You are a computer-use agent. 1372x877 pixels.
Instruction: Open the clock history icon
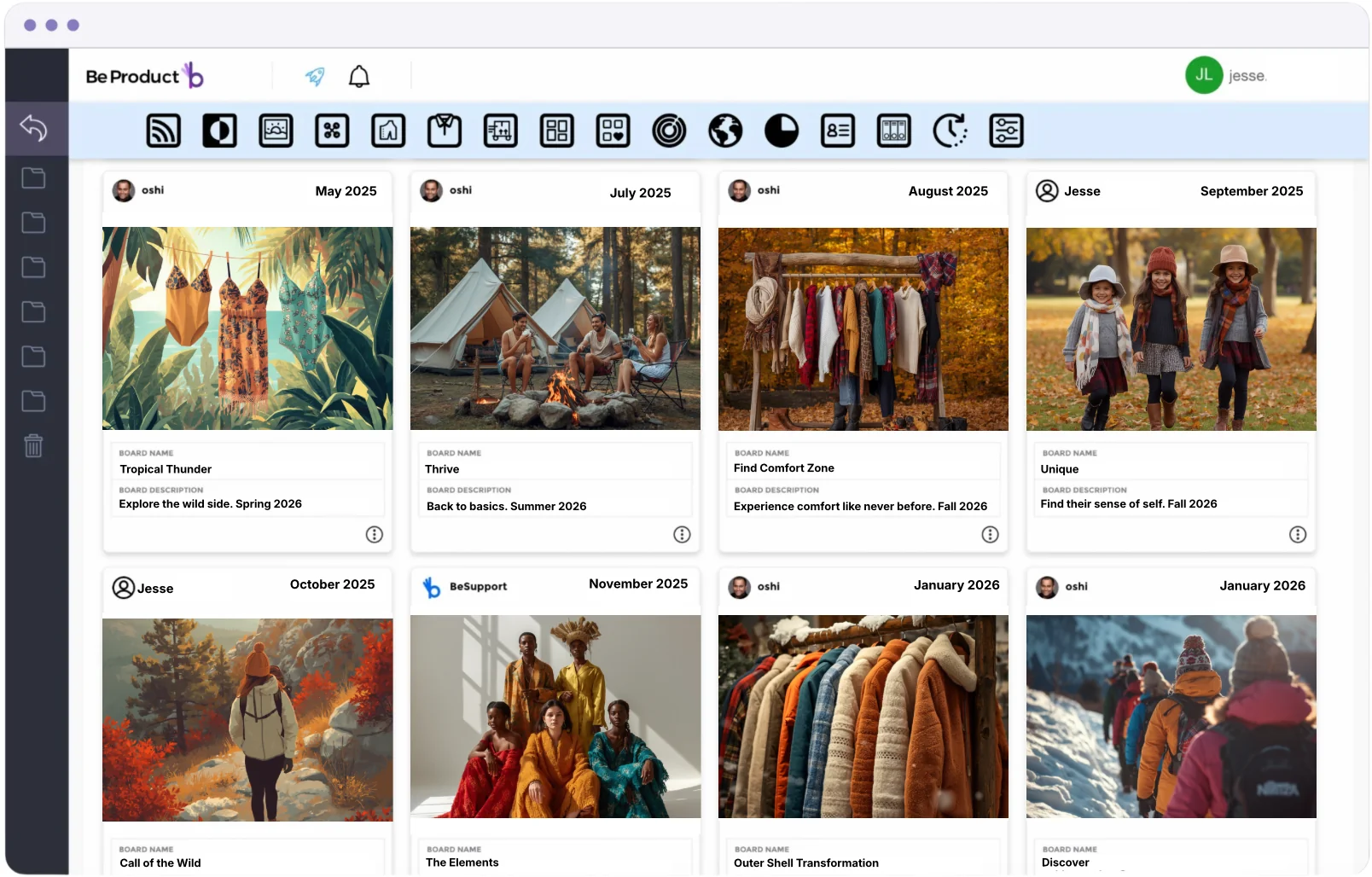tap(951, 131)
